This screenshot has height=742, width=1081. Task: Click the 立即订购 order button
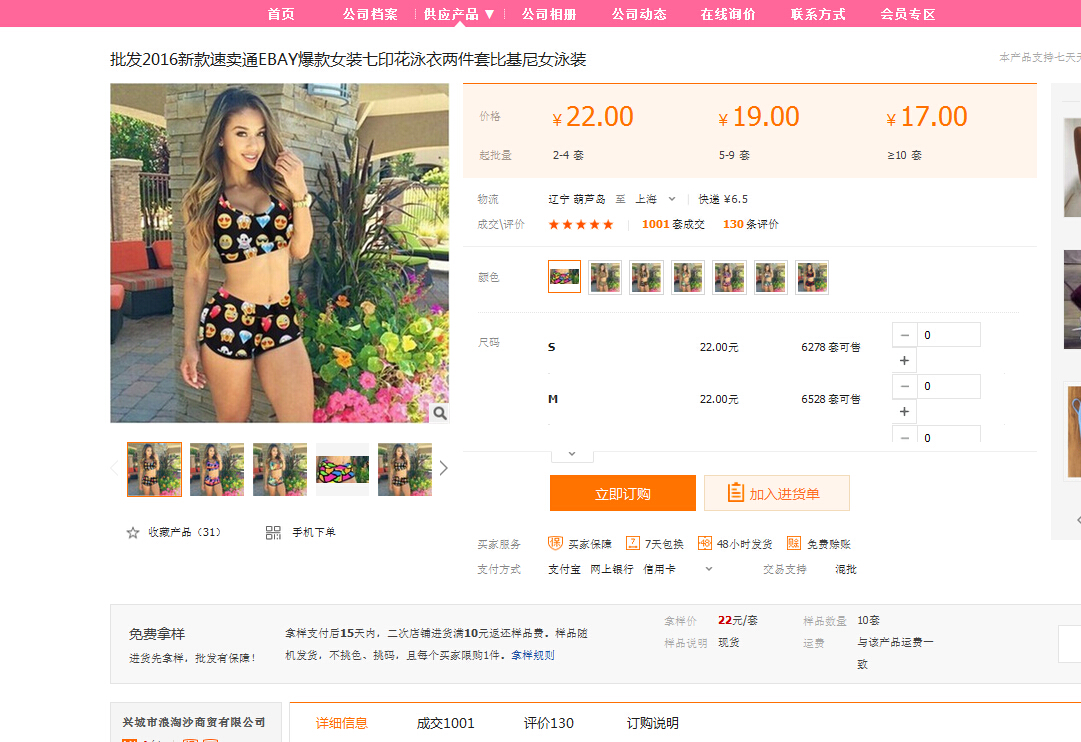[622, 494]
